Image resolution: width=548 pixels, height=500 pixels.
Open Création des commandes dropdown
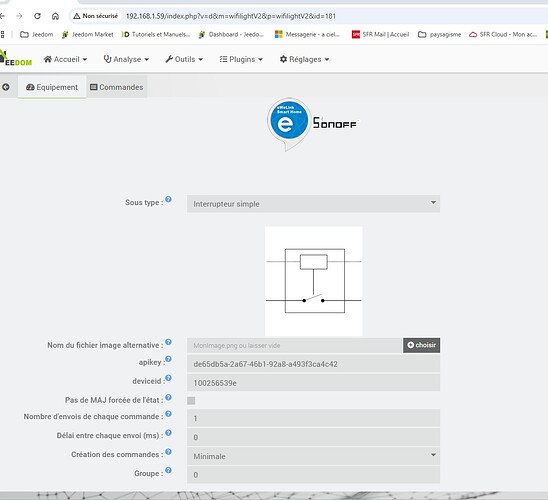(x=313, y=456)
